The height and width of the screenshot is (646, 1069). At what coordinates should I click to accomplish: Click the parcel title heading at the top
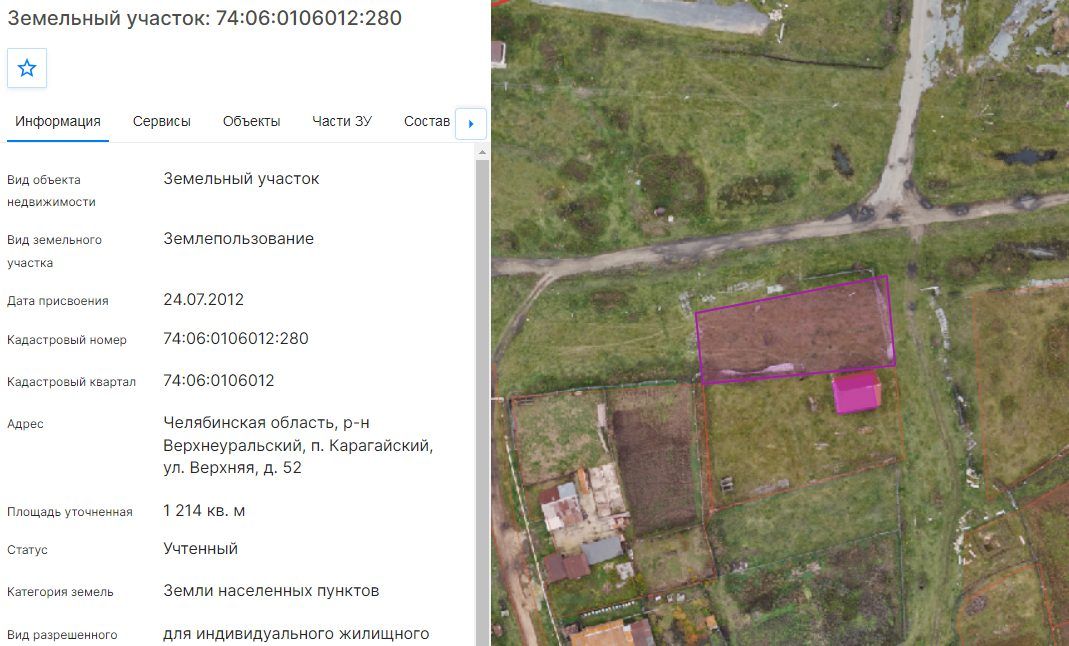(205, 18)
